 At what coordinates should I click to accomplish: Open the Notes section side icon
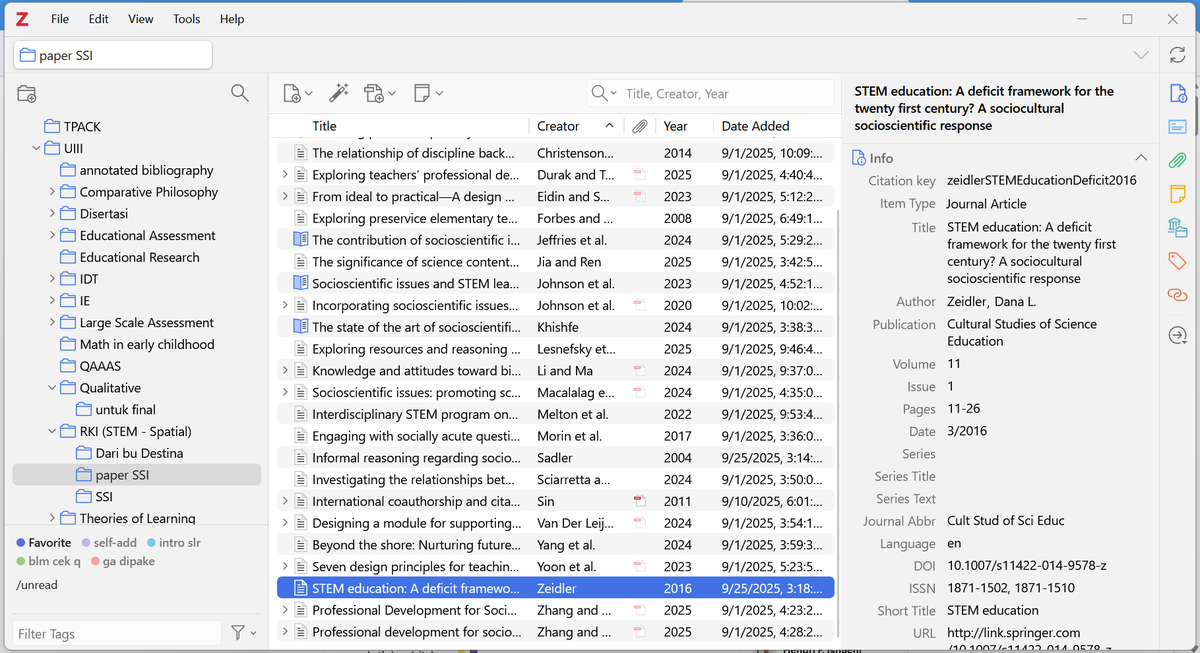click(x=1177, y=194)
